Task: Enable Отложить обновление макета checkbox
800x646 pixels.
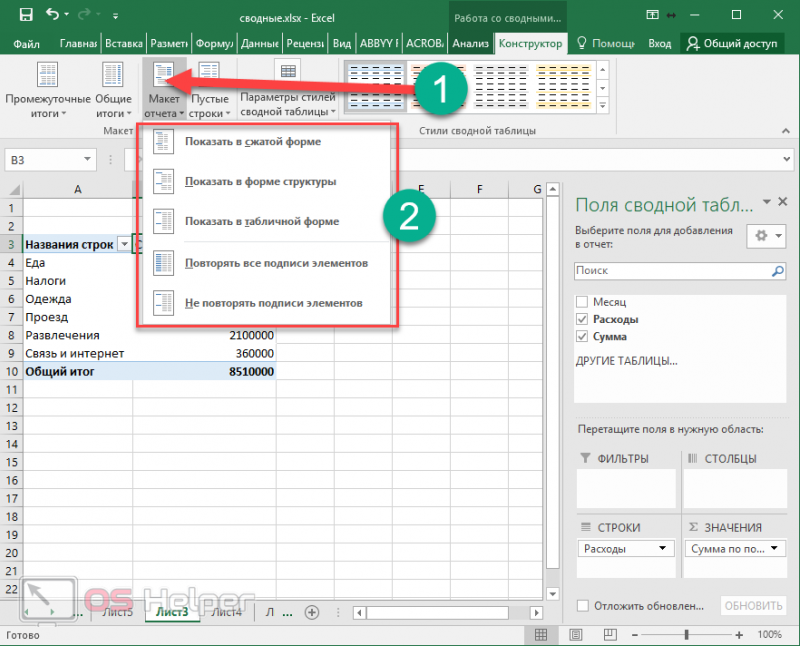Action: tap(583, 606)
